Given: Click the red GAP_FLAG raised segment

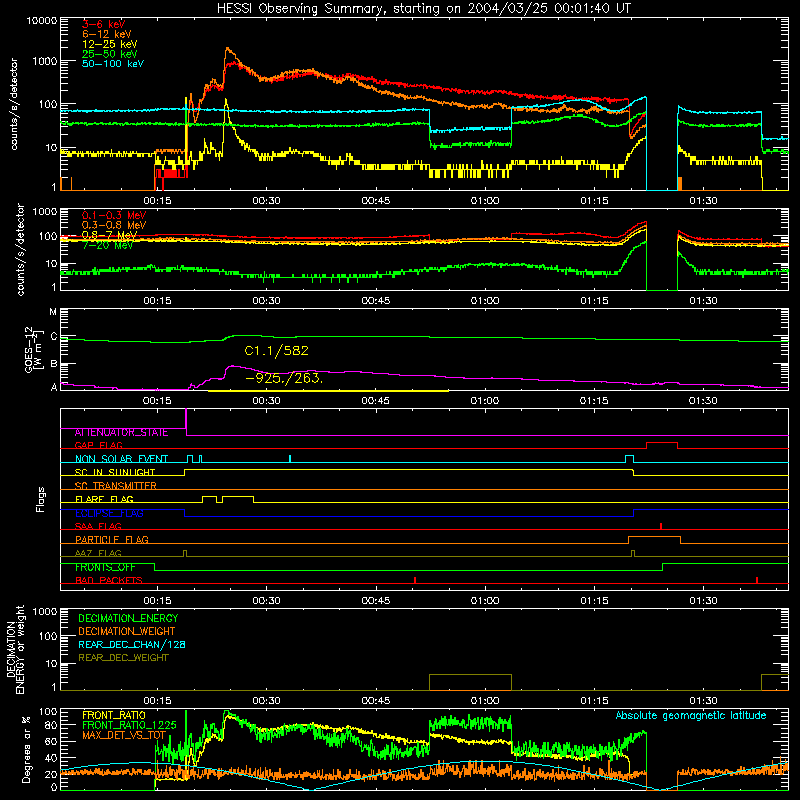Looking at the screenshot, I should (x=662, y=445).
